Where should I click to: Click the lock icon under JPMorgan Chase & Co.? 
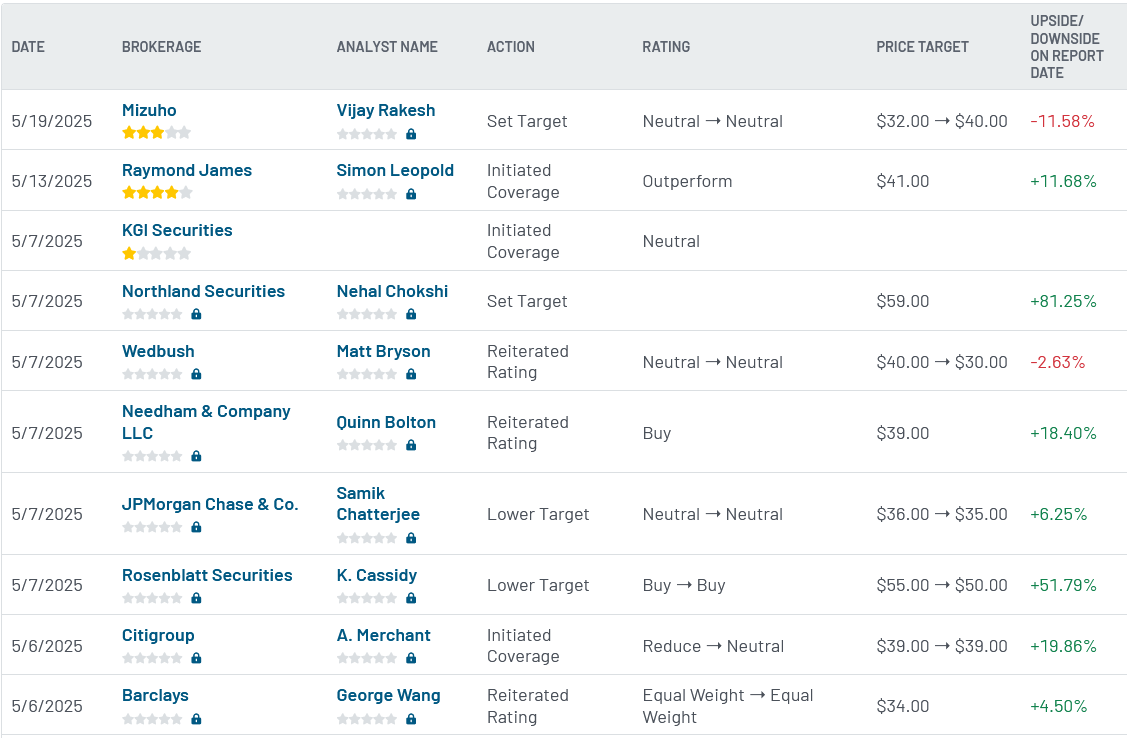tap(196, 527)
